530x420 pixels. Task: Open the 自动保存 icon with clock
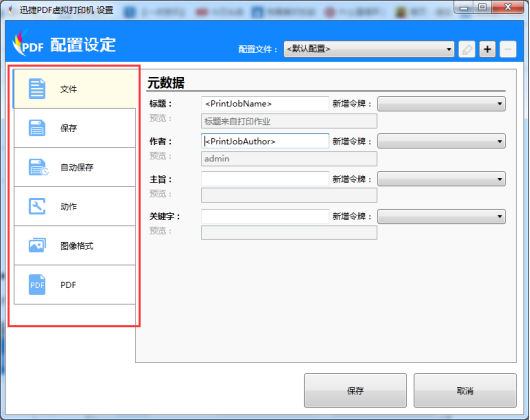pos(38,167)
